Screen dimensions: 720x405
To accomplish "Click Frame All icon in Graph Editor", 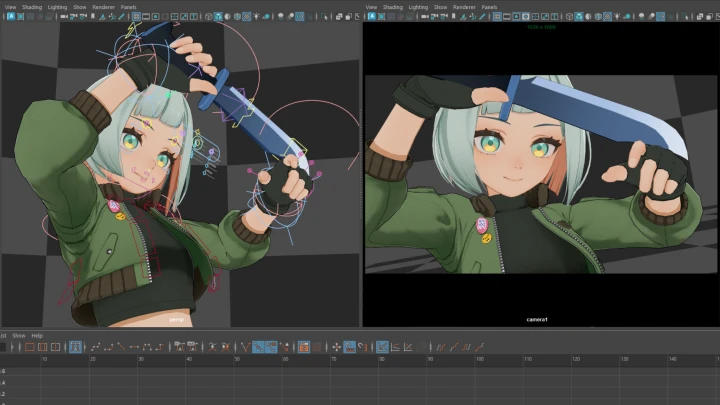I will click(29, 347).
